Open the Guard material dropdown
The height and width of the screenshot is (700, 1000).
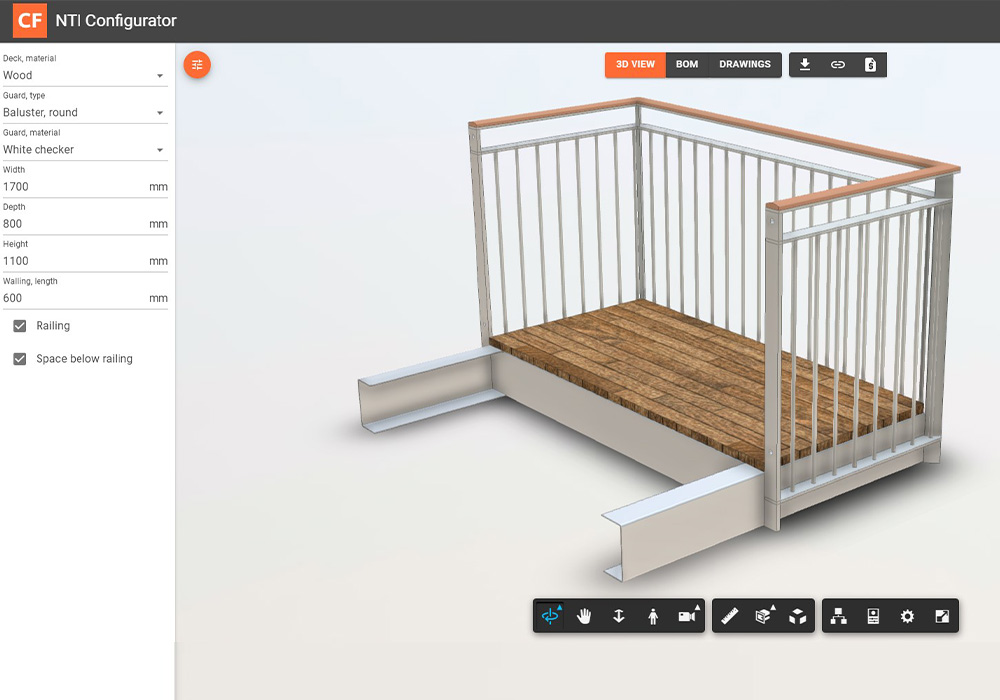pyautogui.click(x=84, y=150)
